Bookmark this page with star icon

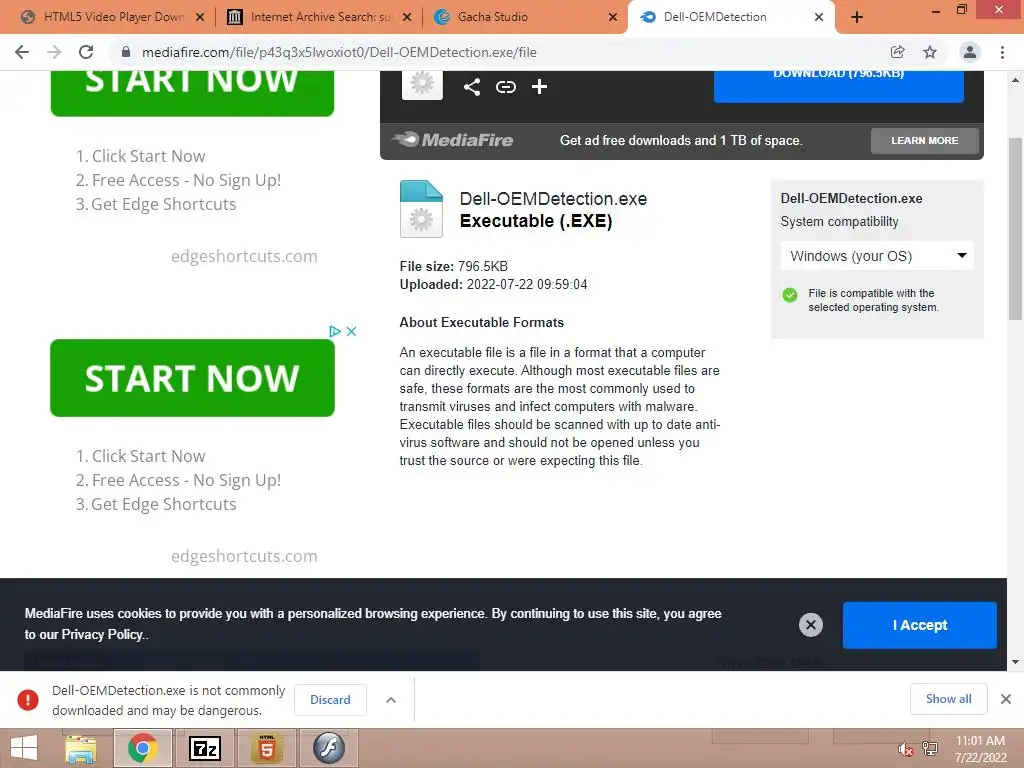930,52
